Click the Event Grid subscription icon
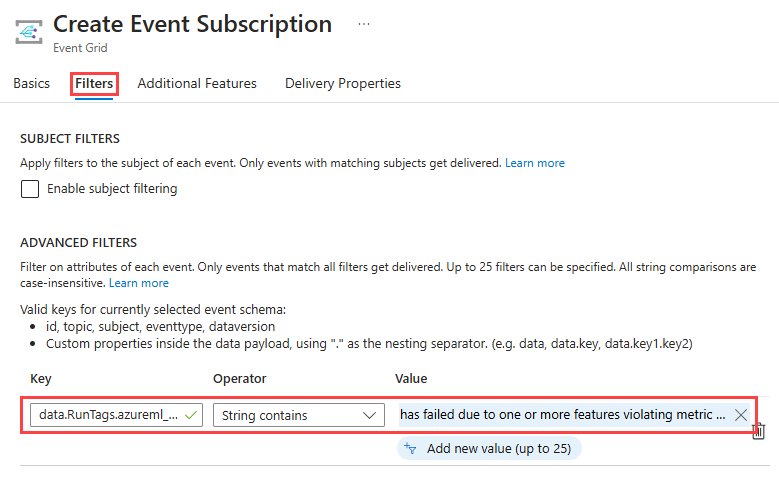This screenshot has height=477, width=779. (27, 31)
